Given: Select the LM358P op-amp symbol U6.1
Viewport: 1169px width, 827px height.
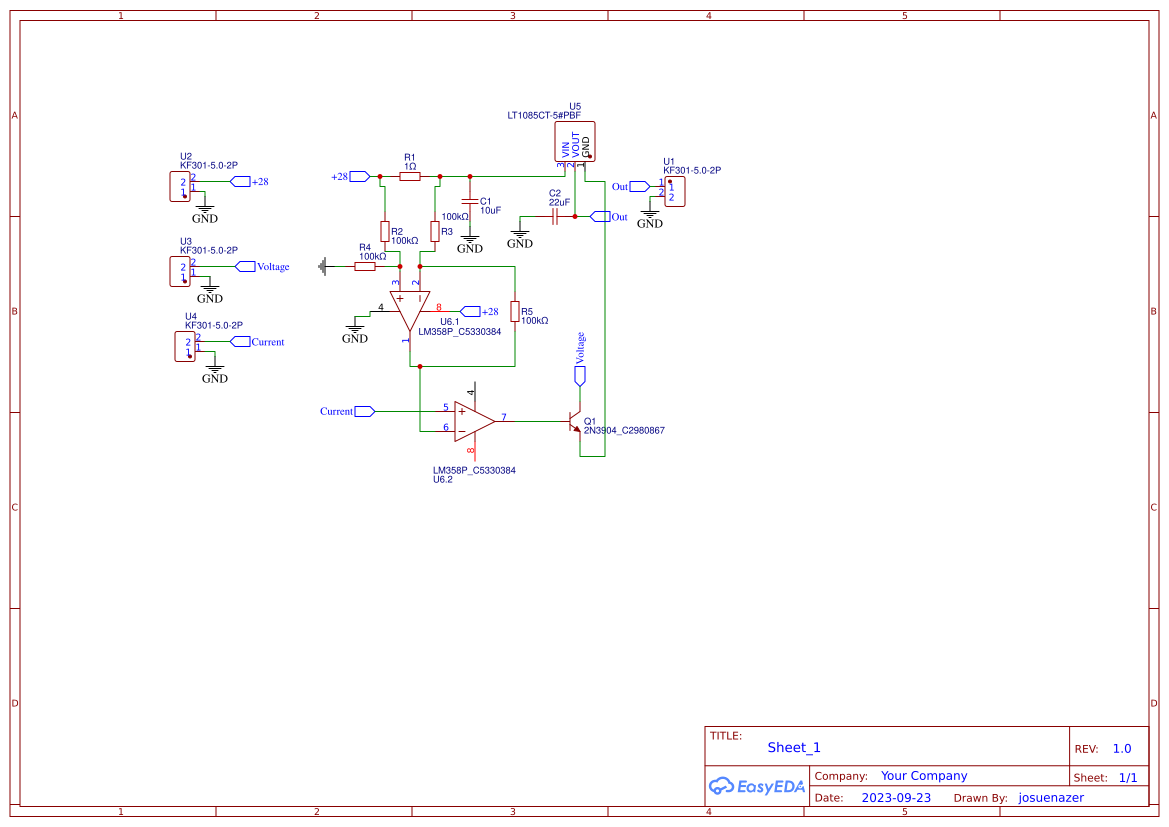Looking at the screenshot, I should tap(415, 300).
